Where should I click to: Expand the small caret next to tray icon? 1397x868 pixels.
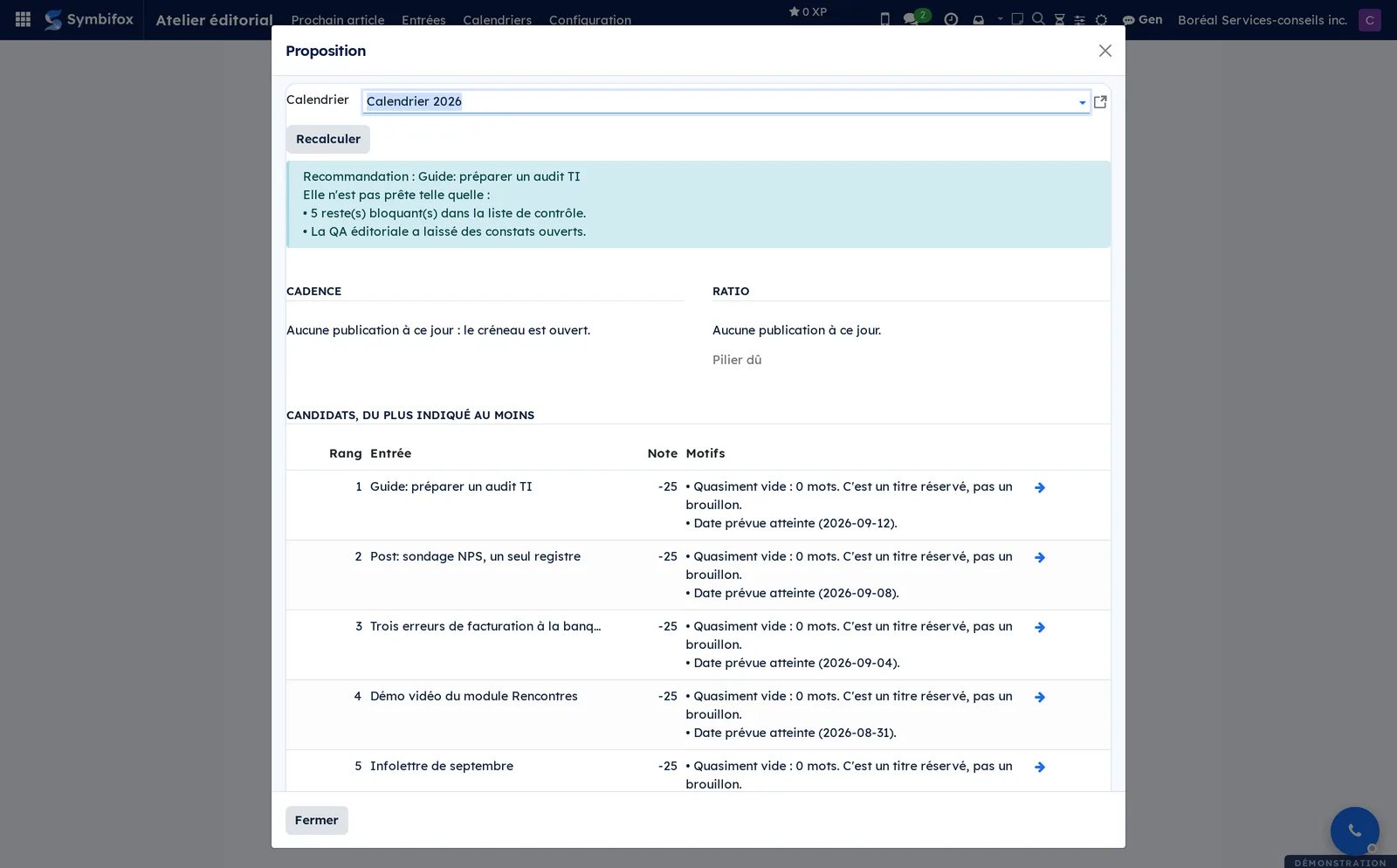[x=1000, y=18]
